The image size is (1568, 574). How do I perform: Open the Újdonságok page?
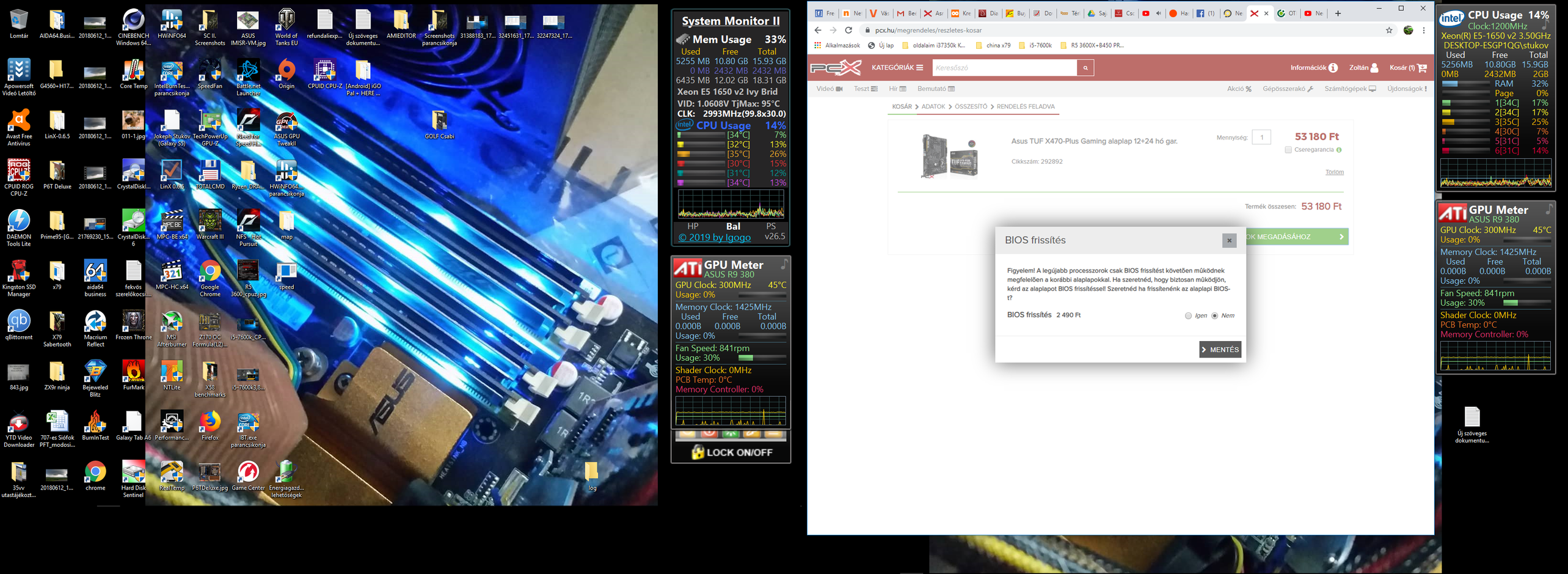[x=1407, y=89]
